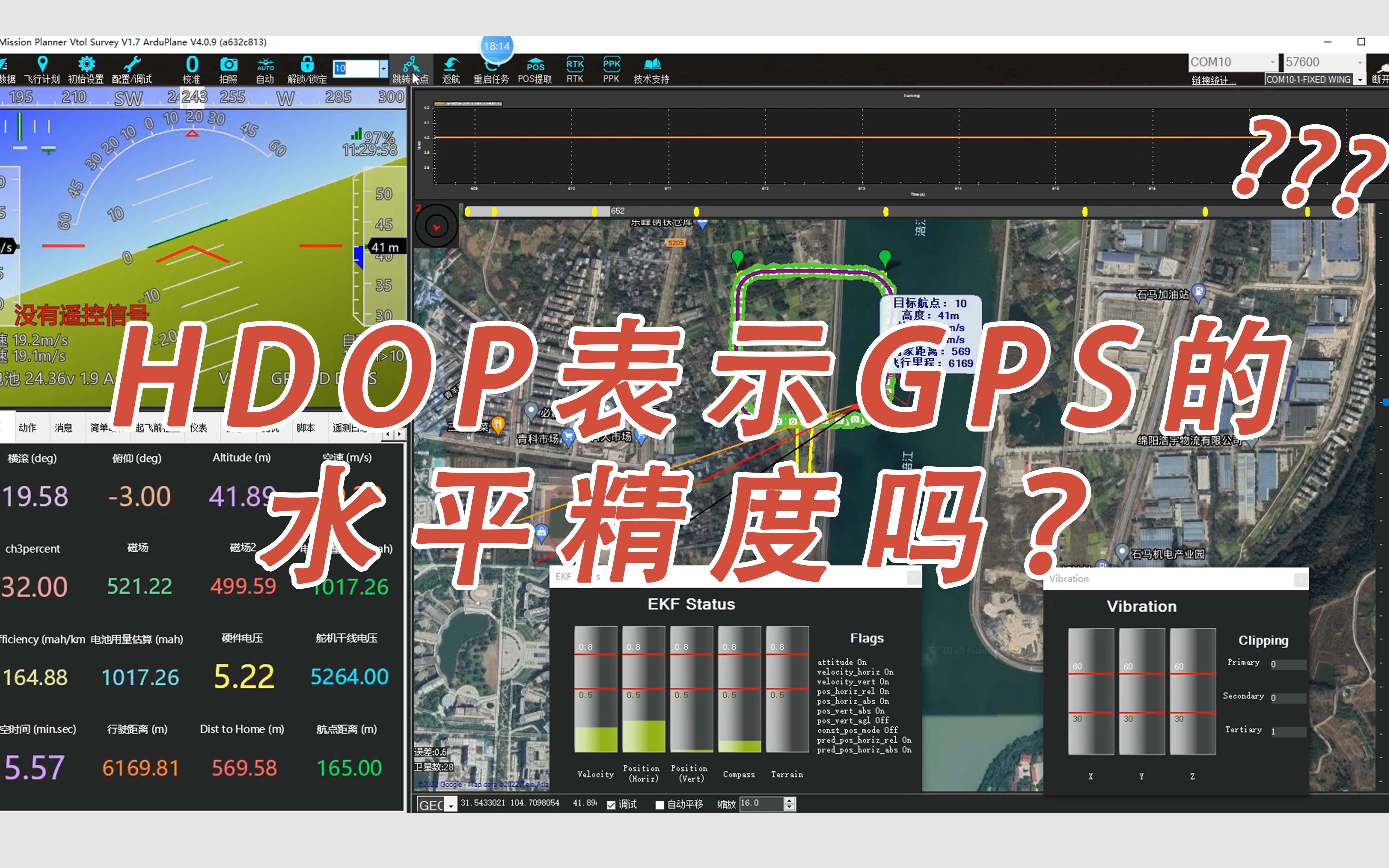Viewport: 1389px width, 868px height.
Task: Switch to the 脚本 tab
Action: pos(305,428)
